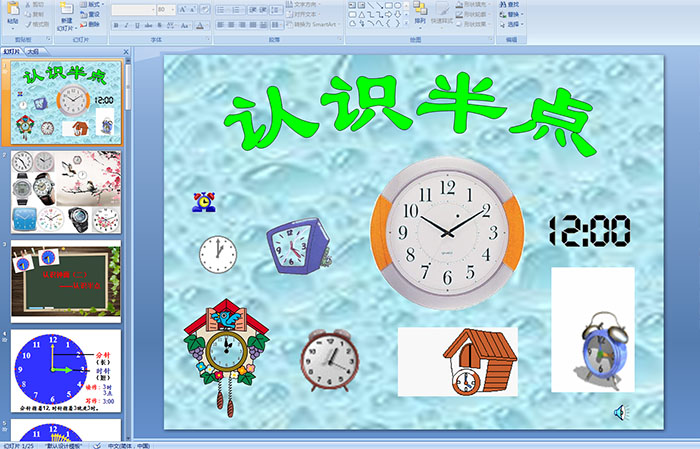Click the increase list indent icon
The image size is (700, 449).
click(263, 10)
